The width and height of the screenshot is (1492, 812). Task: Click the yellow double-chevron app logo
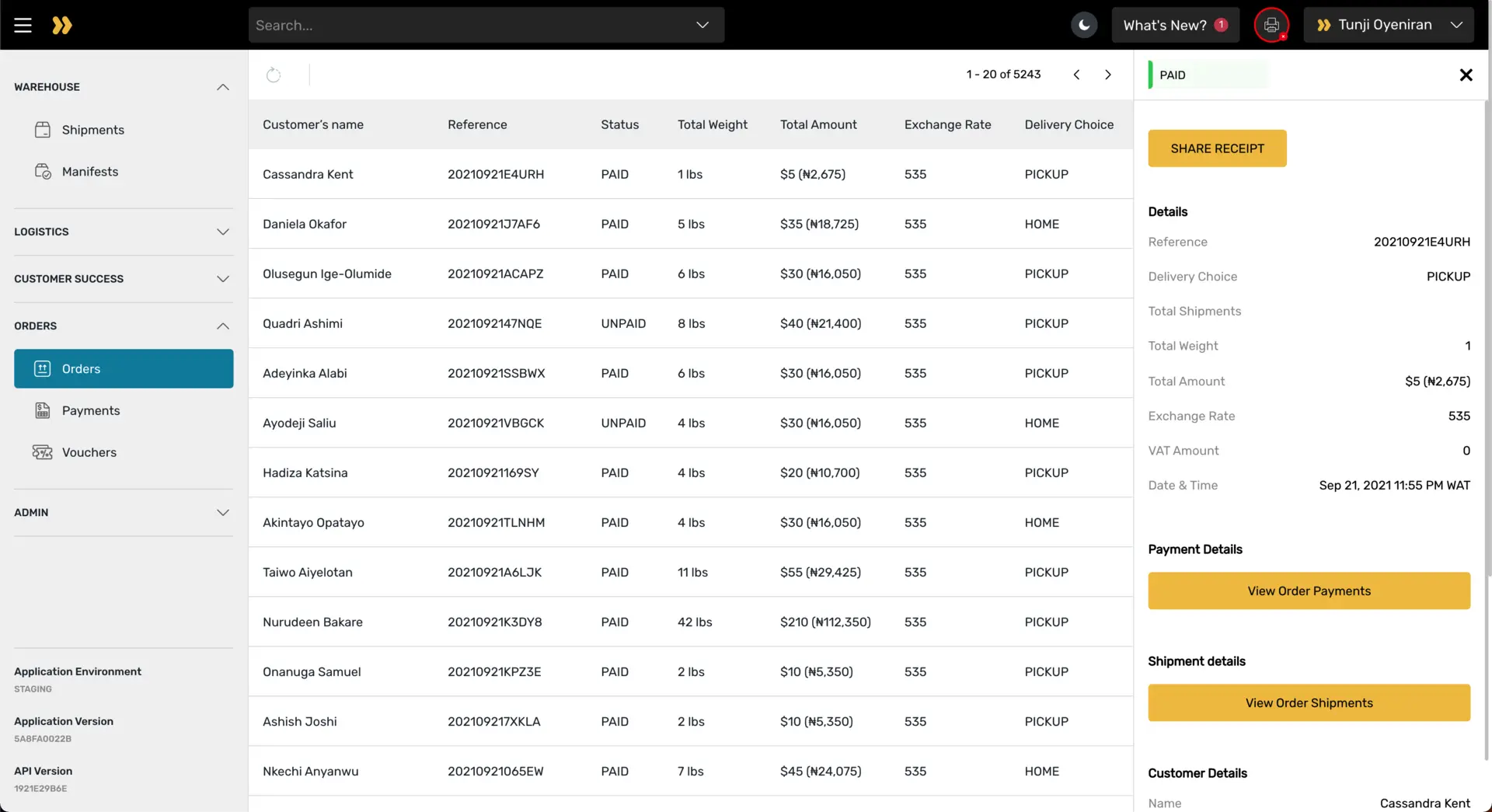point(62,25)
